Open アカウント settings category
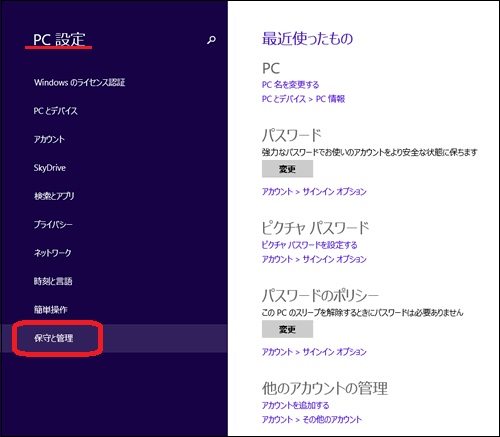Screen dimensions: 500x437 pyautogui.click(x=49, y=139)
